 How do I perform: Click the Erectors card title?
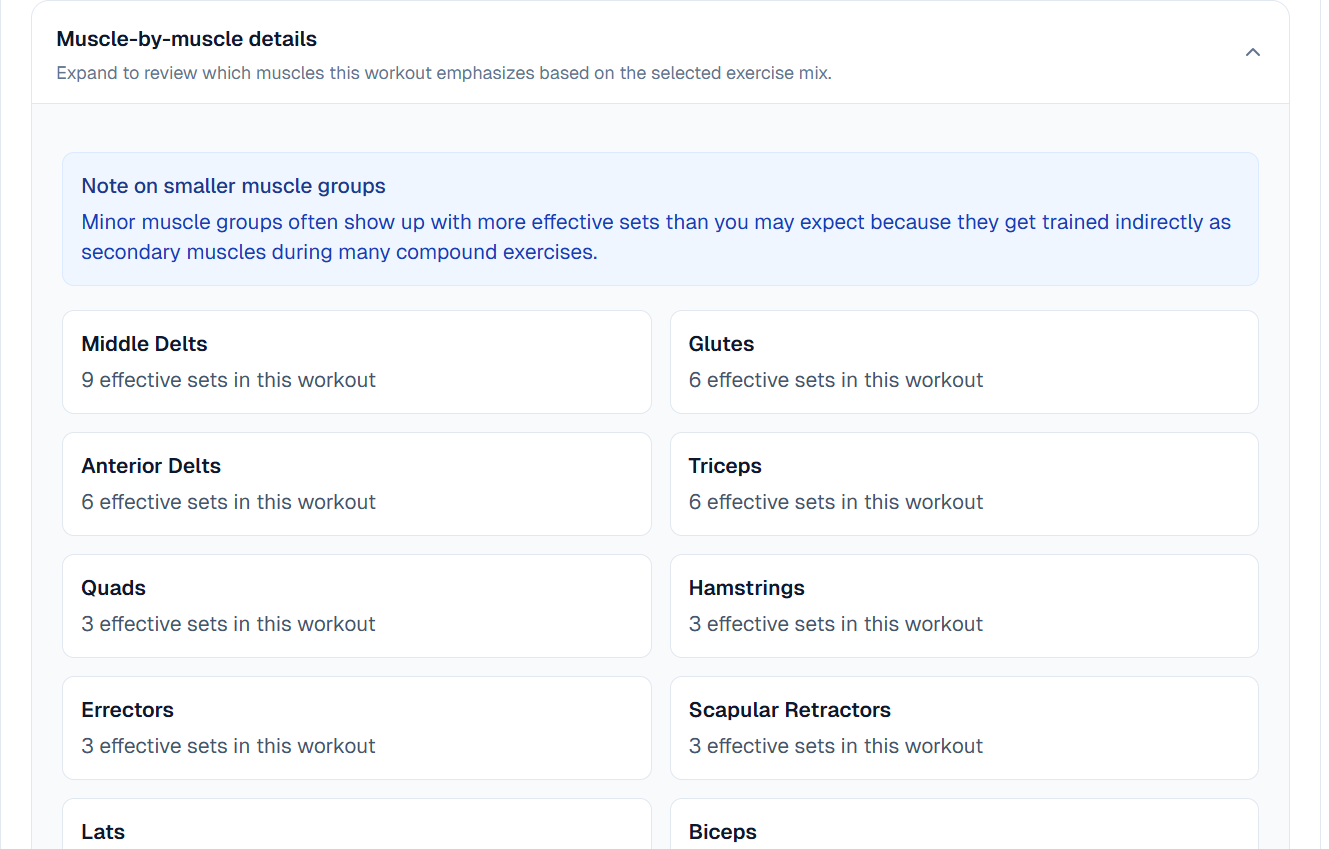click(127, 710)
